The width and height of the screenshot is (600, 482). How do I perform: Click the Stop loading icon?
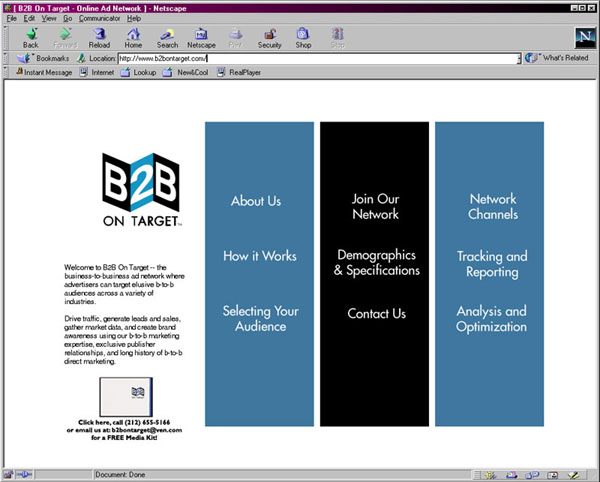[x=337, y=38]
